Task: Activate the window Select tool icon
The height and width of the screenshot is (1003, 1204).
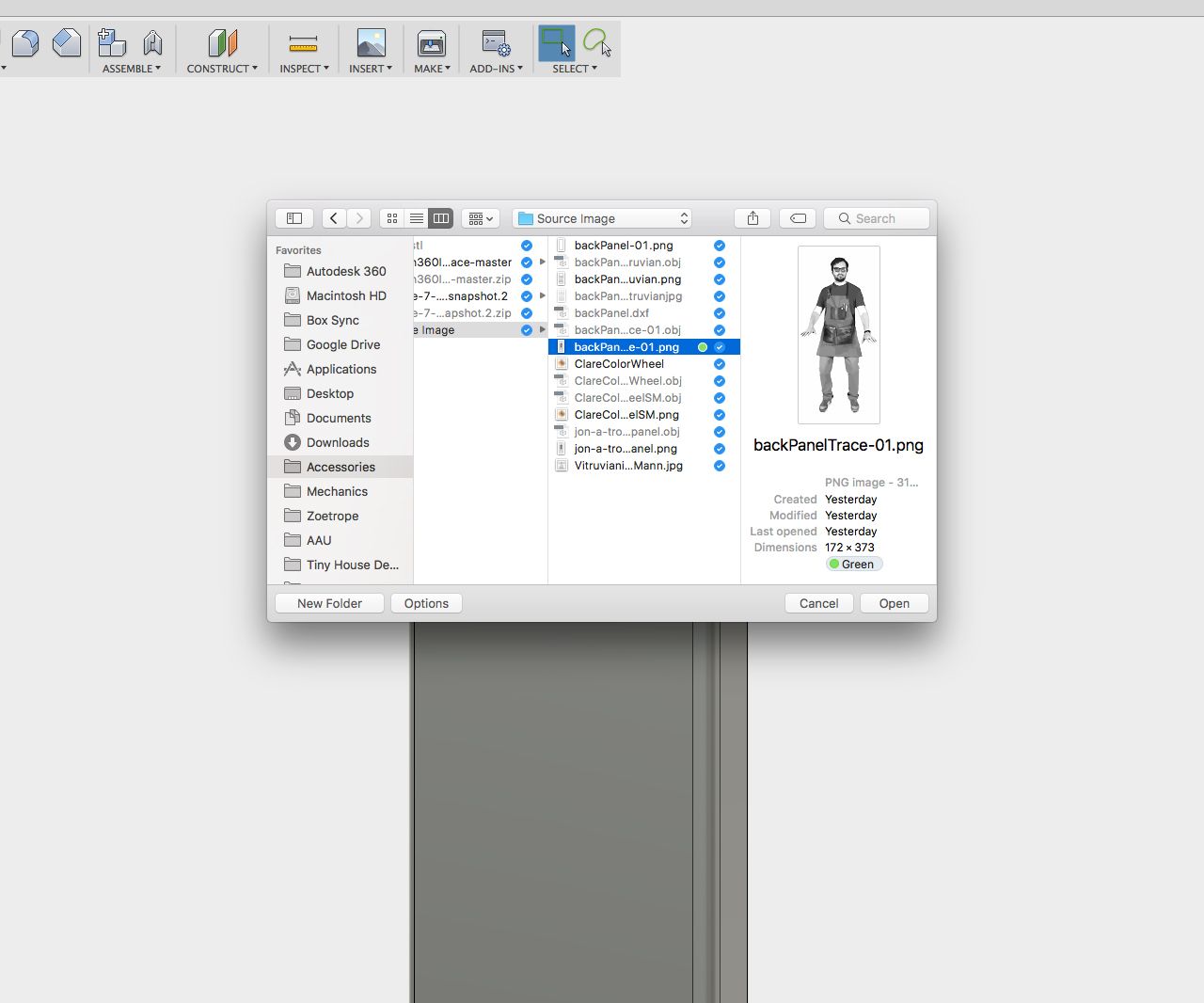Action: pos(556,43)
